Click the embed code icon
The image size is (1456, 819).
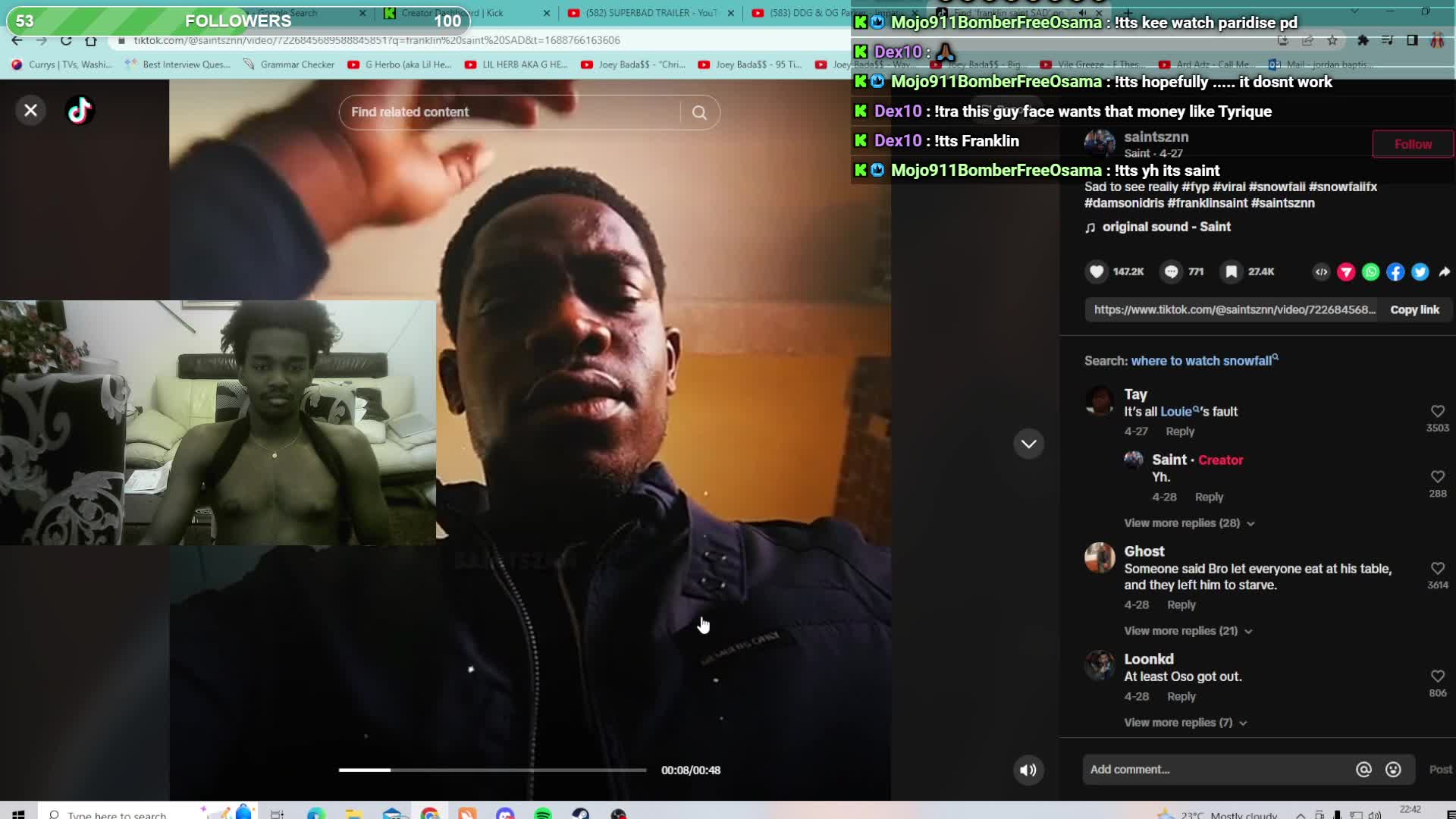click(x=1321, y=271)
